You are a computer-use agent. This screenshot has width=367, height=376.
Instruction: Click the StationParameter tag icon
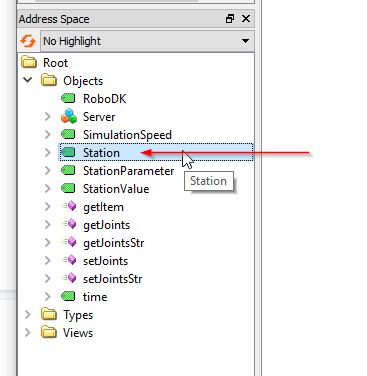coord(68,170)
